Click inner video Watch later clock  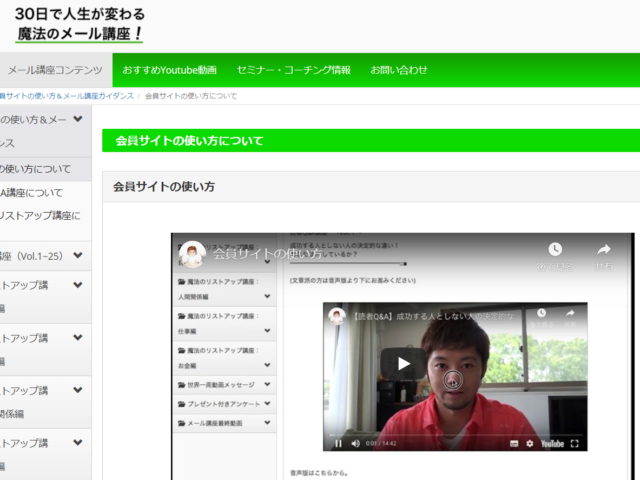click(541, 313)
